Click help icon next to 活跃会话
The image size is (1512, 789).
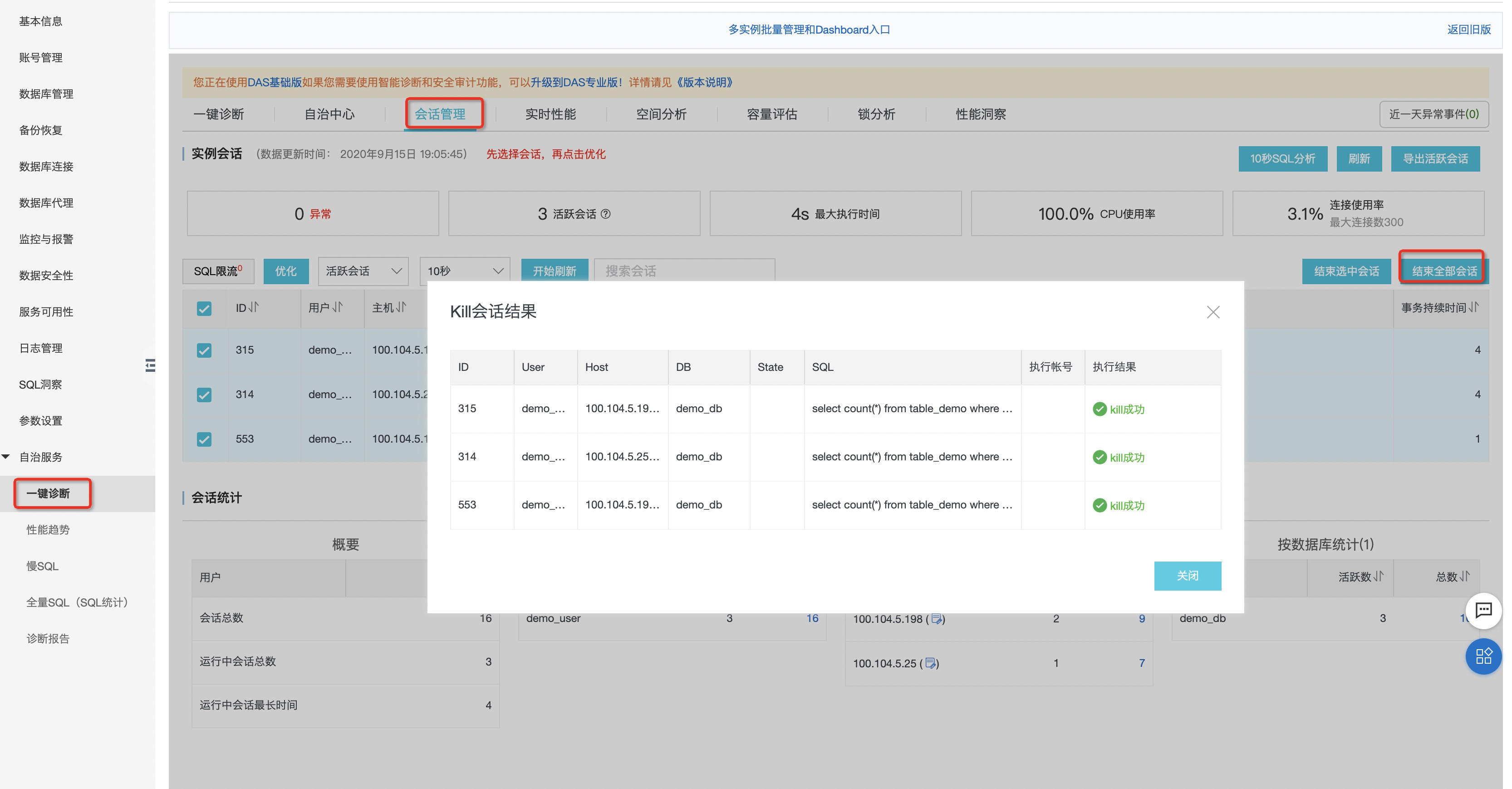coord(606,214)
